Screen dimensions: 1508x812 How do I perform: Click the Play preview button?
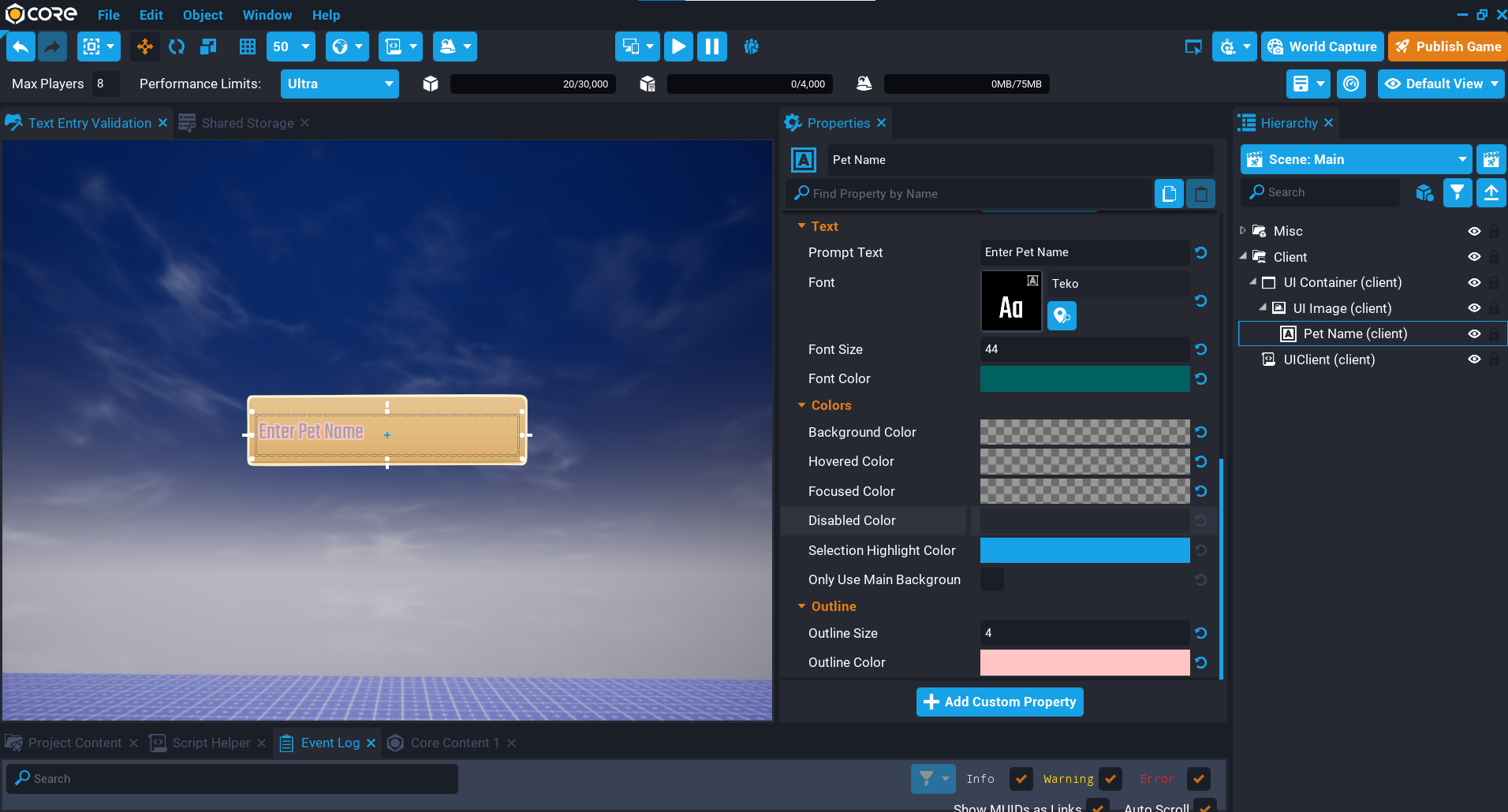[678, 47]
